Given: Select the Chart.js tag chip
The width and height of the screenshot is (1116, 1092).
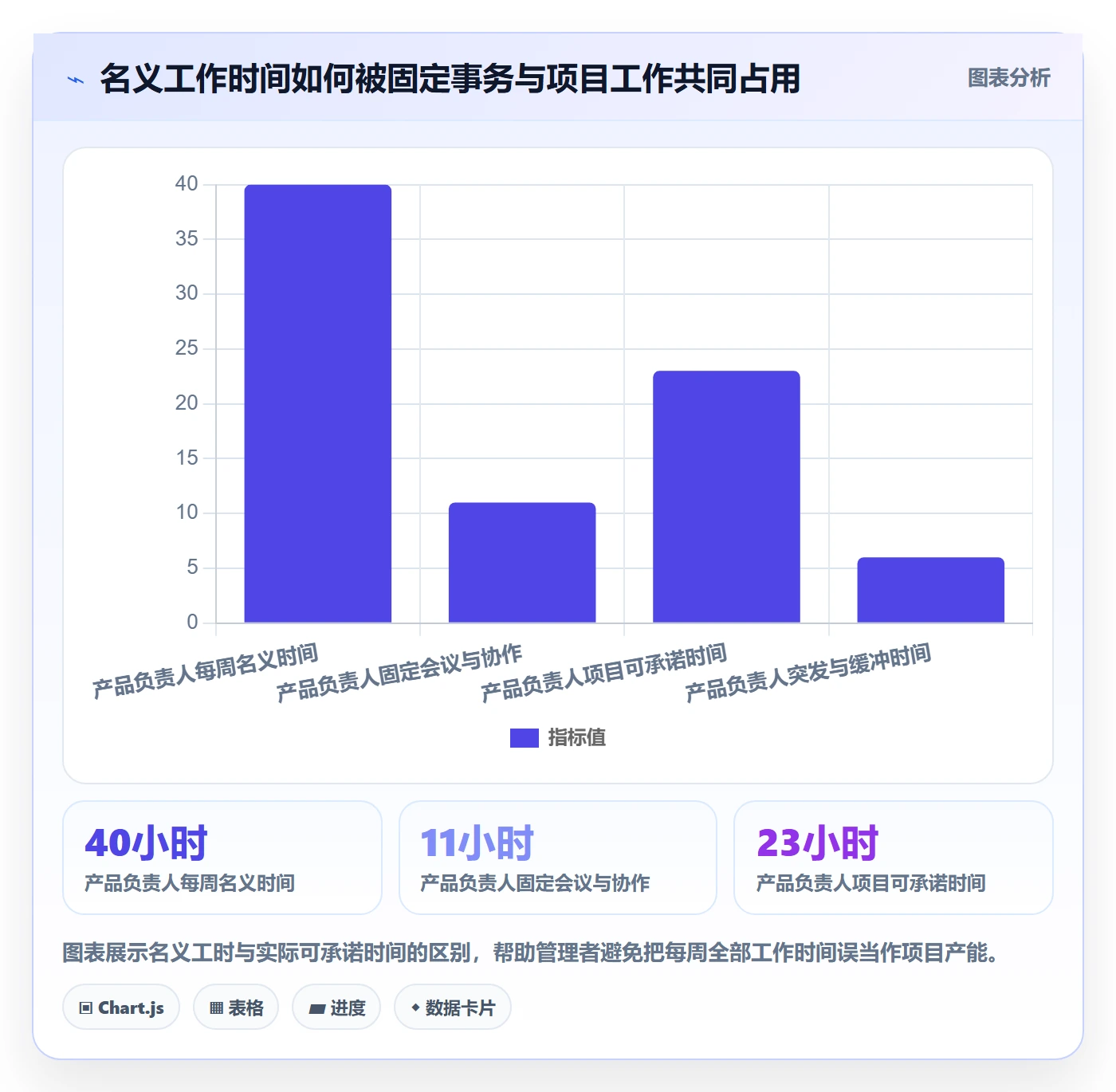Looking at the screenshot, I should pyautogui.click(x=121, y=1008).
